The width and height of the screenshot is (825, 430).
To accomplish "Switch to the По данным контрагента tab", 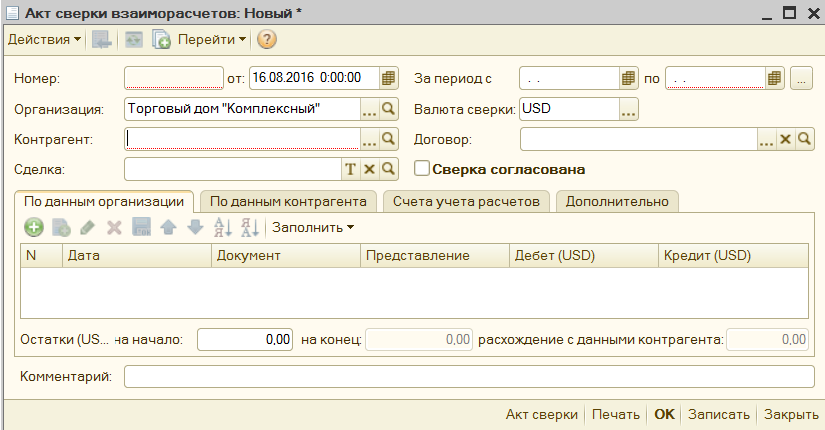I will click(288, 201).
